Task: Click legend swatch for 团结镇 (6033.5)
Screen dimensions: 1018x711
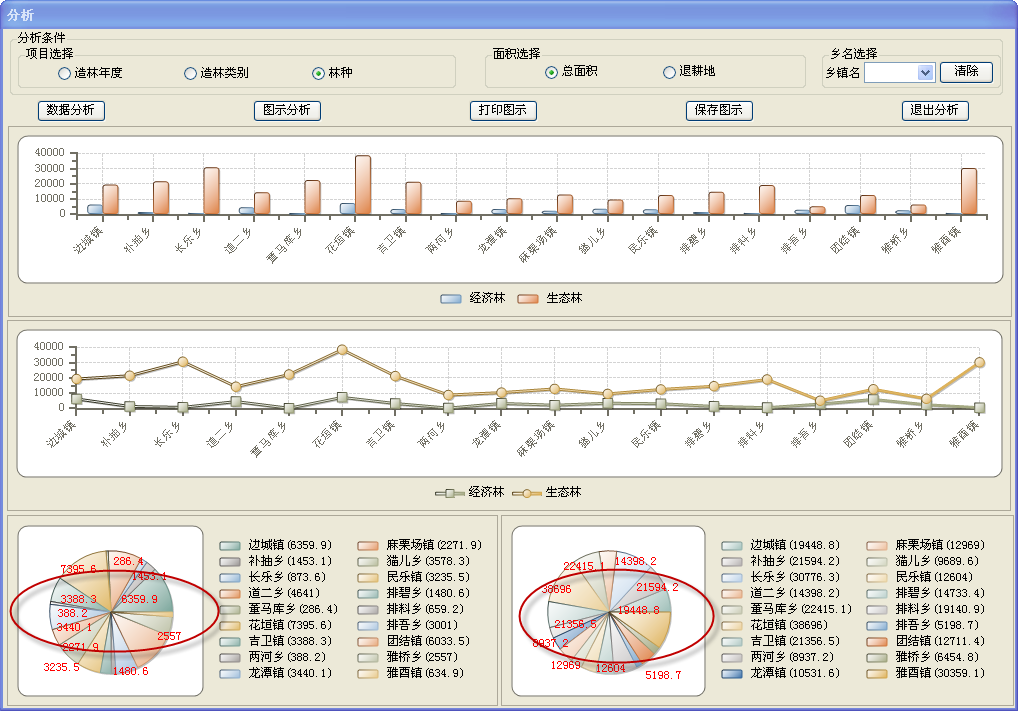Action: point(368,642)
